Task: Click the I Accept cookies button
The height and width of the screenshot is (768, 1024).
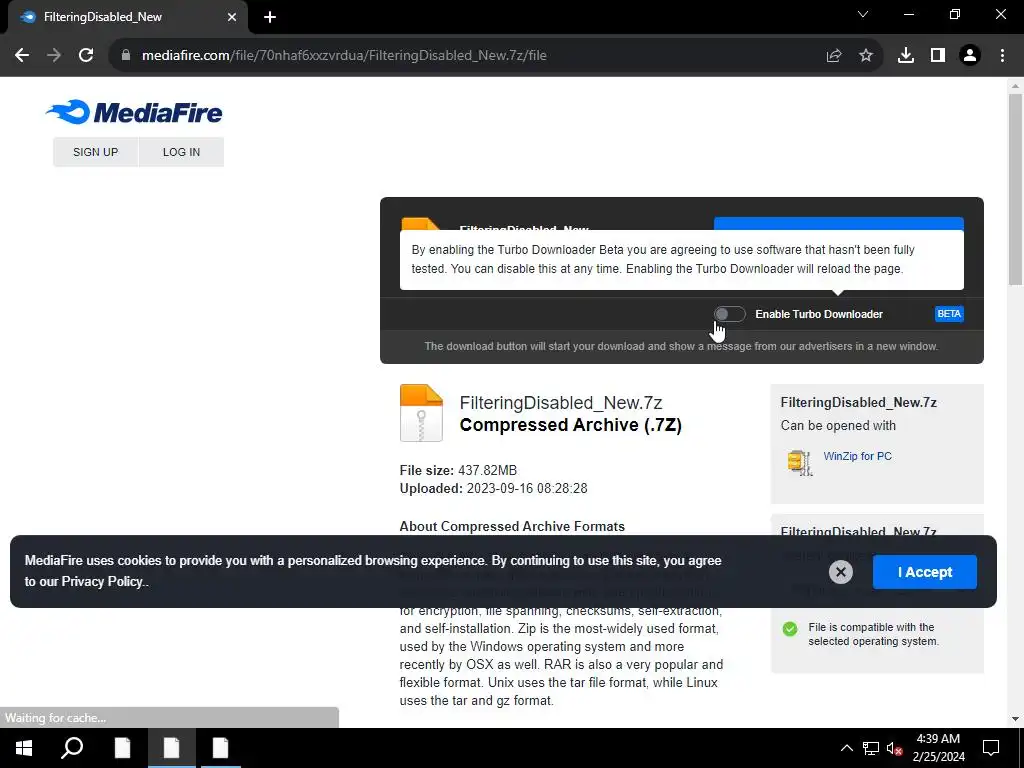Action: 925,572
